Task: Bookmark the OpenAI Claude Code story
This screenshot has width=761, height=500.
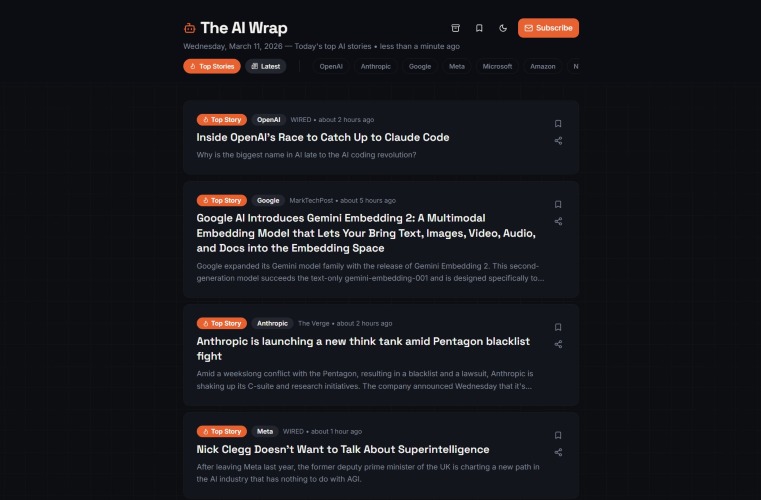Action: tap(558, 124)
